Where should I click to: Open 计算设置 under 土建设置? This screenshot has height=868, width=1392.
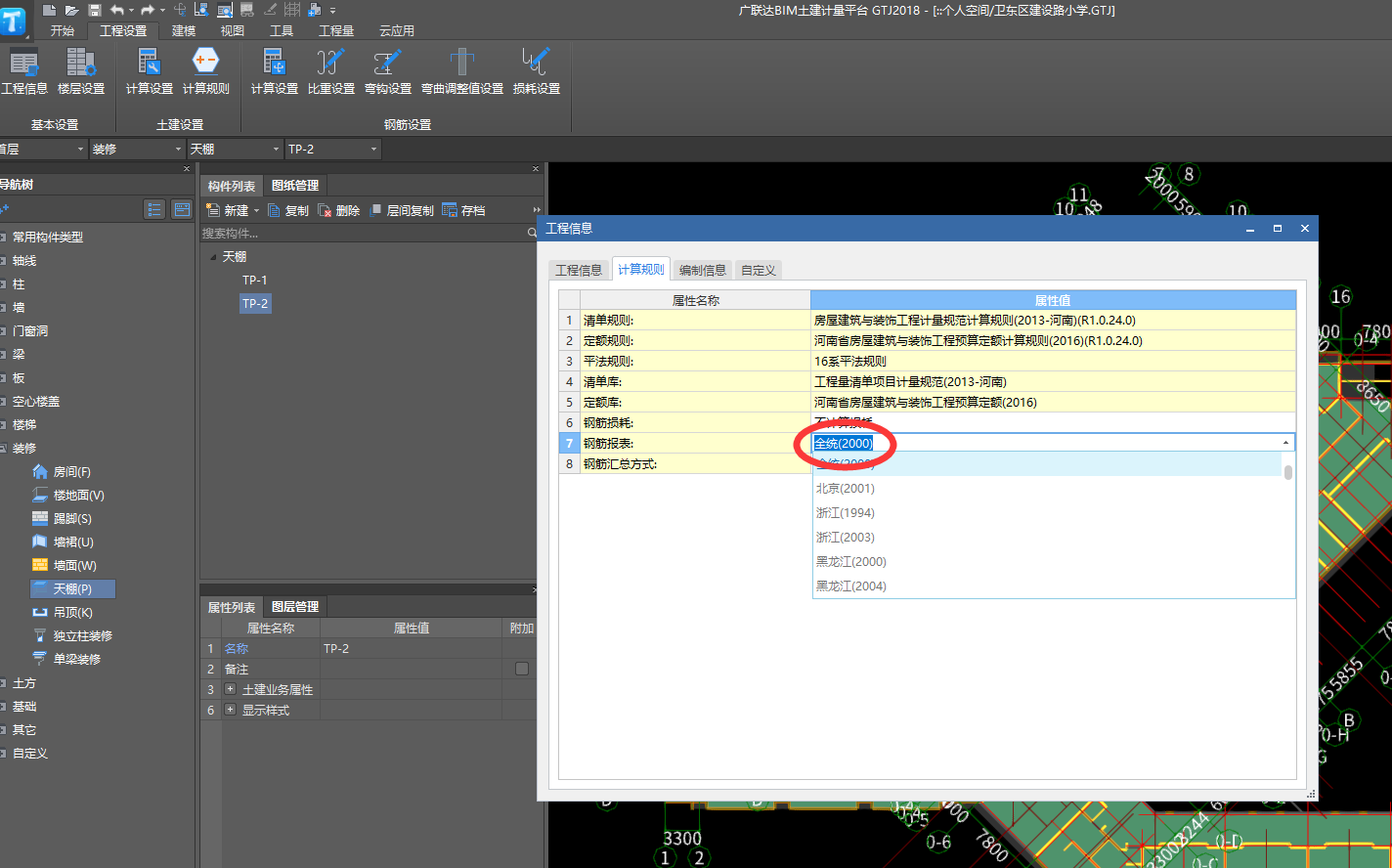coord(150,71)
